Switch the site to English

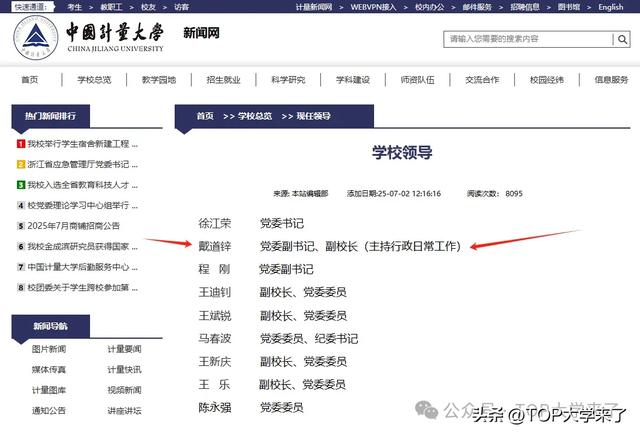coord(611,7)
